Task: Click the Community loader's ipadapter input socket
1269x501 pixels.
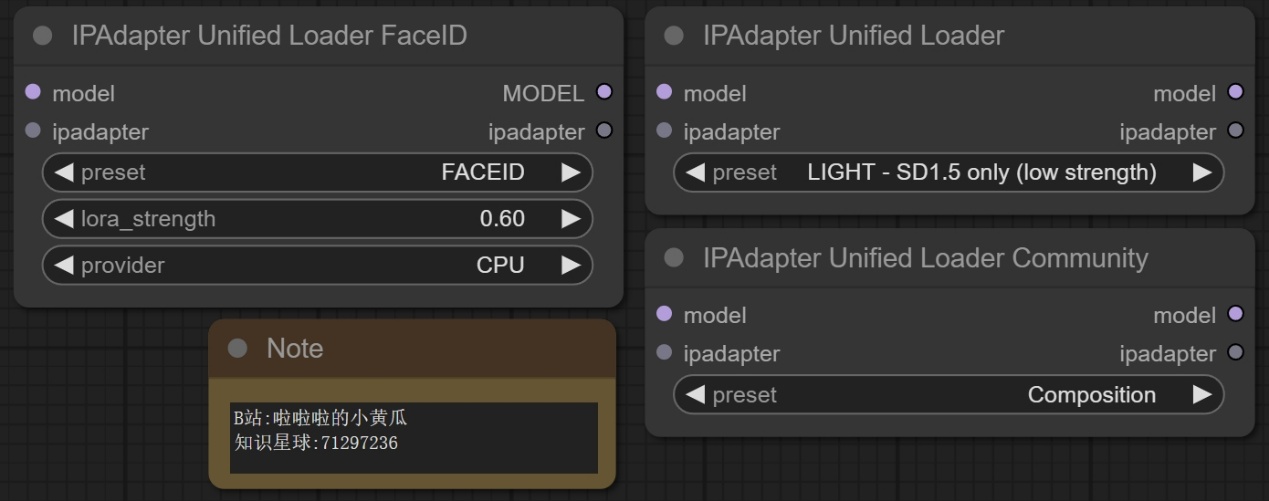Action: [665, 353]
